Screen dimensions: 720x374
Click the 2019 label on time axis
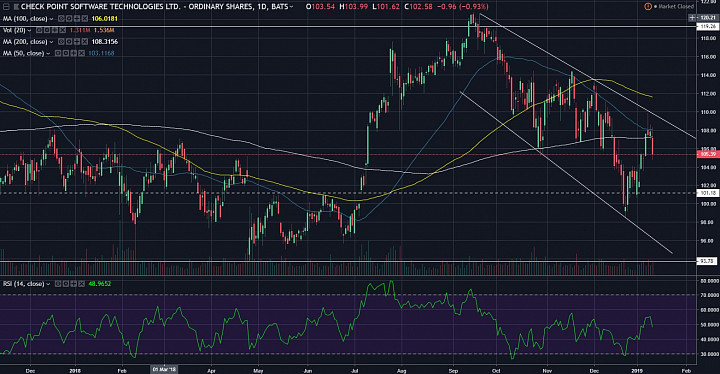[637, 370]
